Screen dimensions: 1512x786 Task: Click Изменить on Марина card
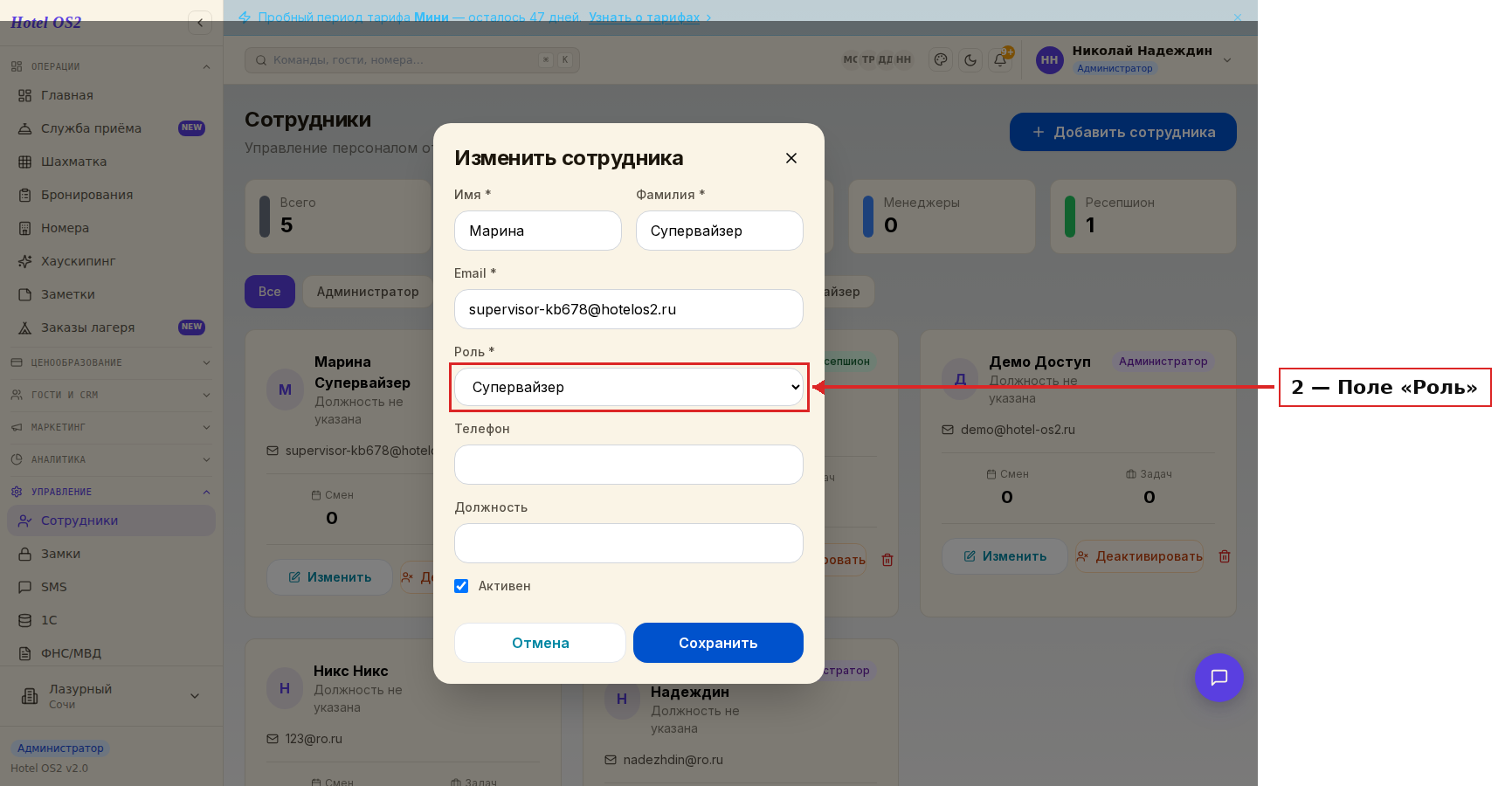pyautogui.click(x=330, y=577)
